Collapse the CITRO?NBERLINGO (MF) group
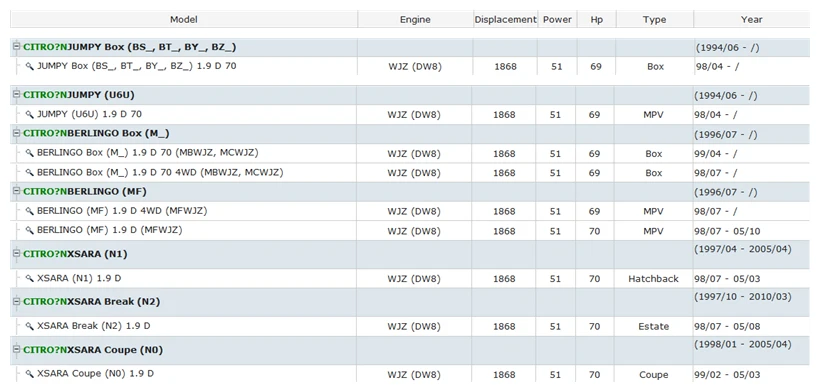The height and width of the screenshot is (392, 820). pos(17,191)
